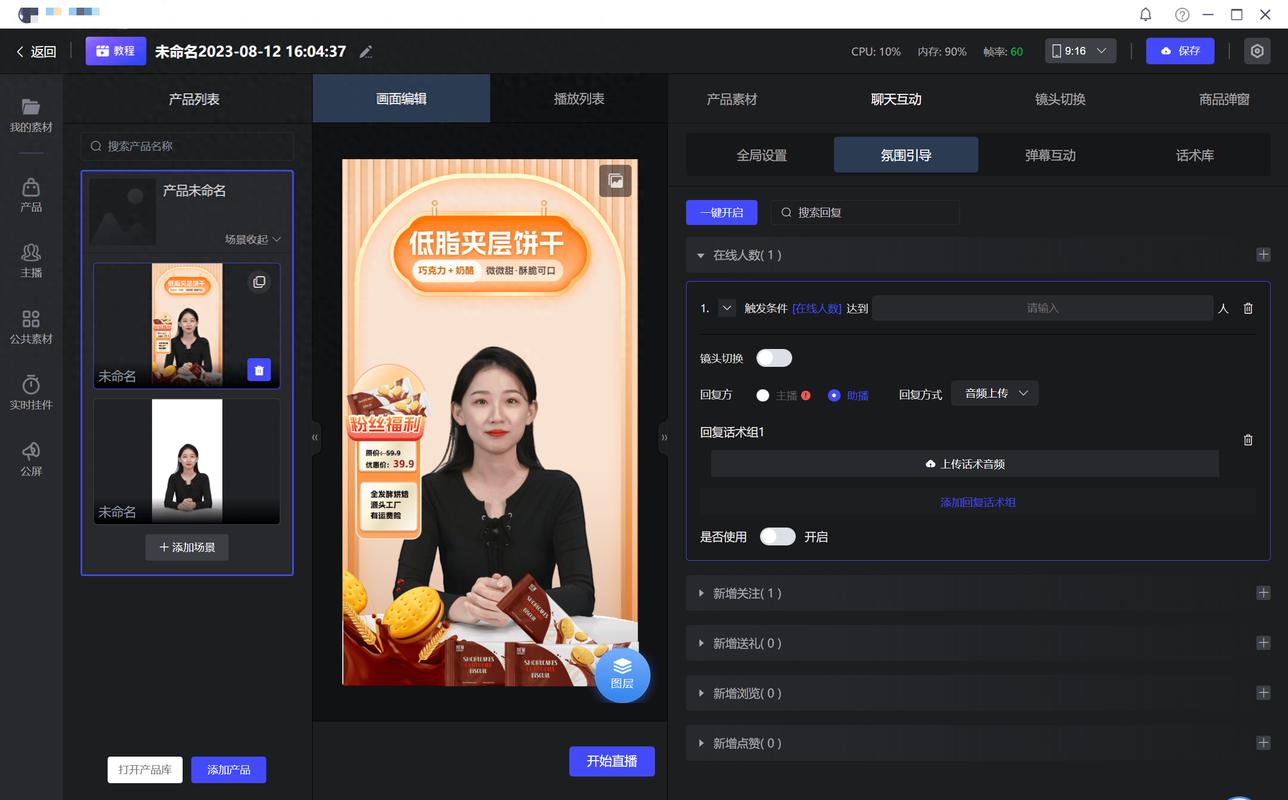Delete the first scene using its trash icon

pos(259,369)
